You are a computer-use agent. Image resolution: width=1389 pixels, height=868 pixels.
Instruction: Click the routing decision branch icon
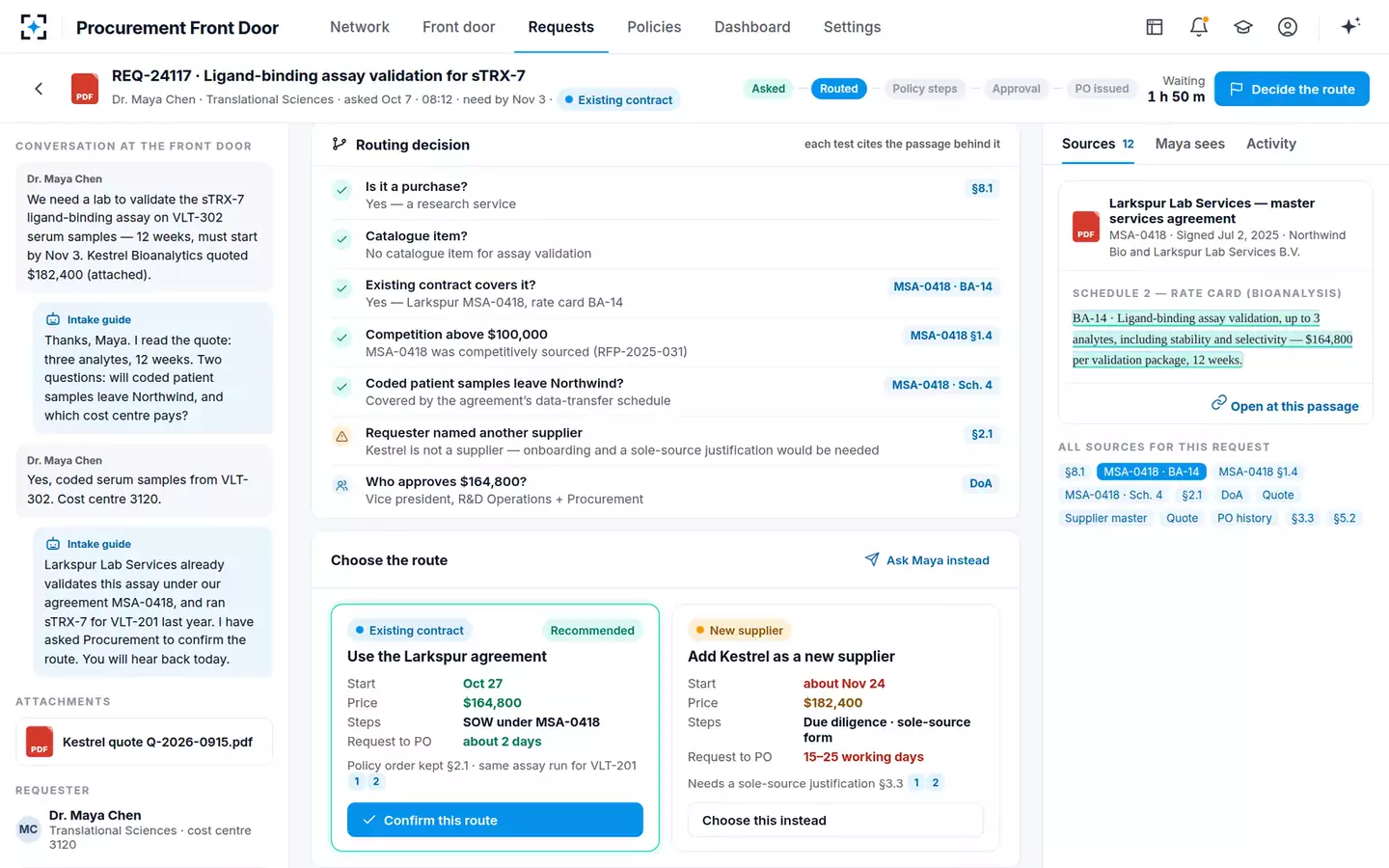click(x=339, y=144)
